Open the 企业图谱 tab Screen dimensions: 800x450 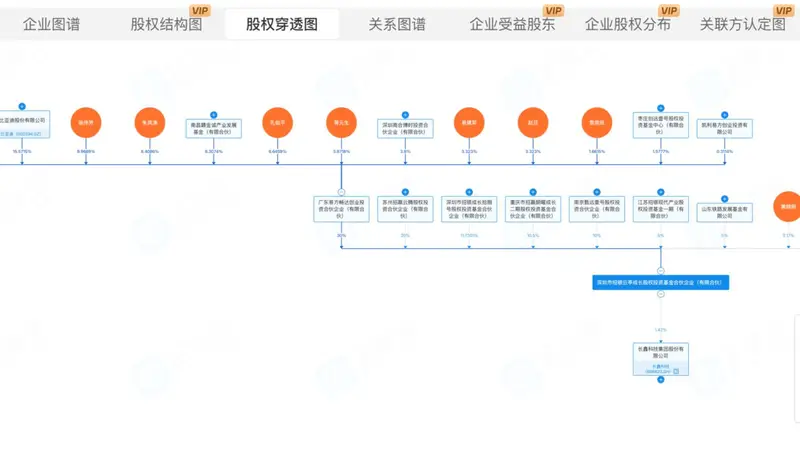(x=51, y=24)
